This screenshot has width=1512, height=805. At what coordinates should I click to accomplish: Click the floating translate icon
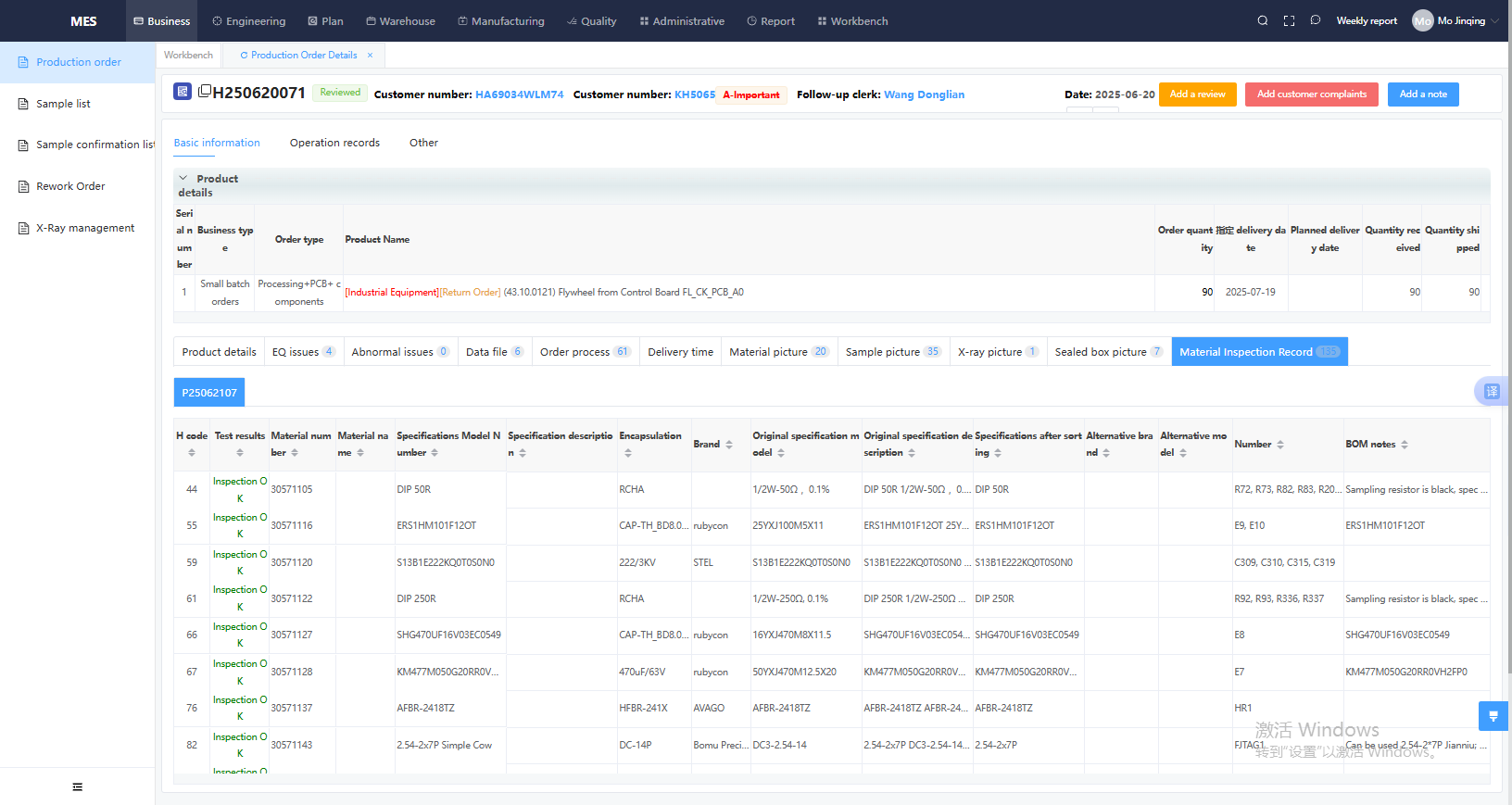coord(1491,391)
